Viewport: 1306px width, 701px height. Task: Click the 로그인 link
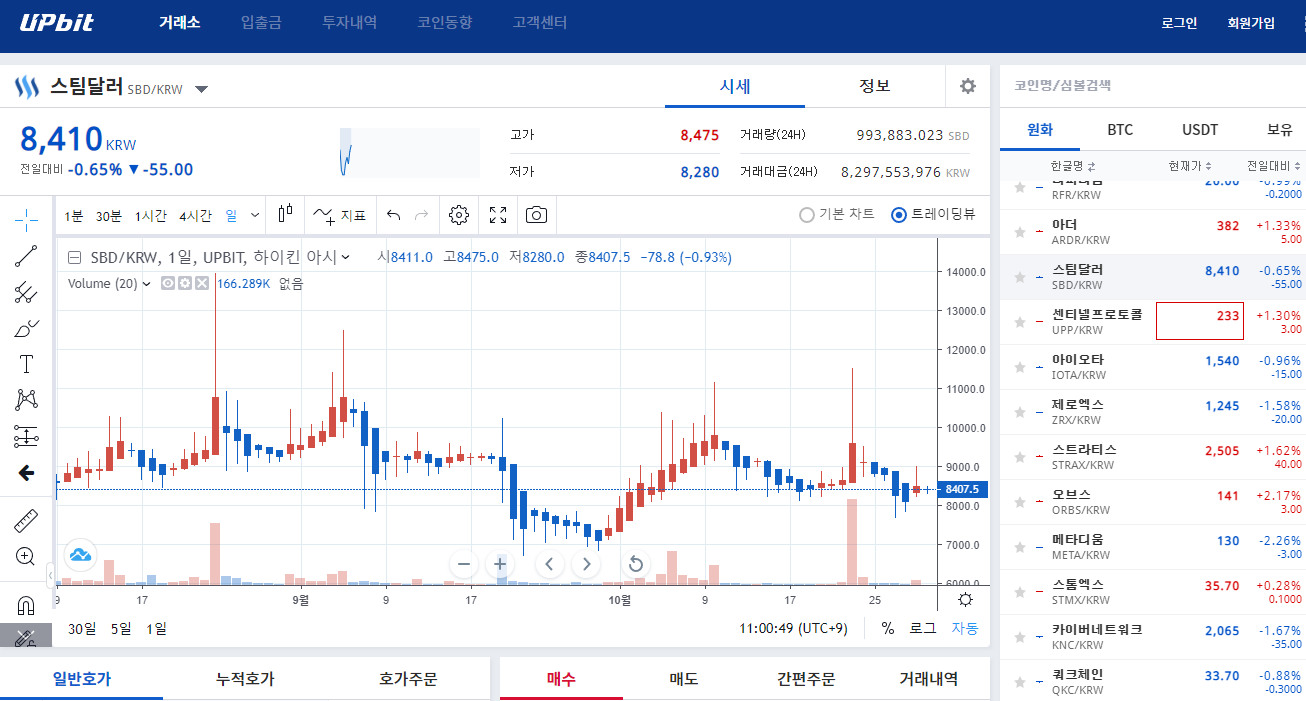point(1179,23)
